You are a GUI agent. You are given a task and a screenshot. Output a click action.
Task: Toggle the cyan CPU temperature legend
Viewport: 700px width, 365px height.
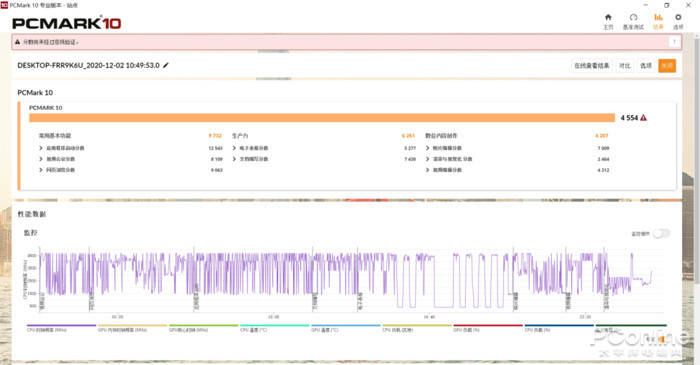pyautogui.click(x=275, y=328)
